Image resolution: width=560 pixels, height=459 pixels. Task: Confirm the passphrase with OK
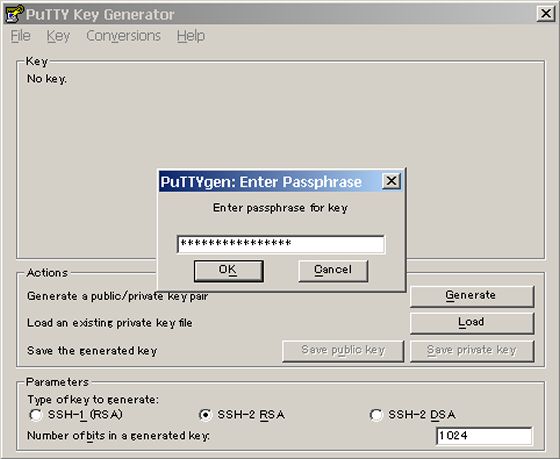pos(229,271)
